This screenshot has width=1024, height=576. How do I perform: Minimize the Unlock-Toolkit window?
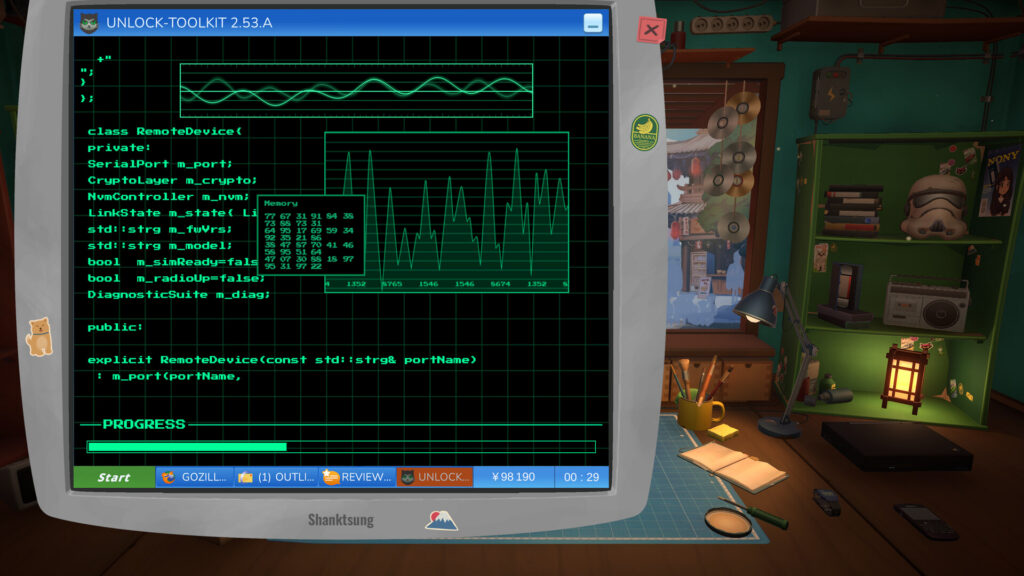pos(592,23)
